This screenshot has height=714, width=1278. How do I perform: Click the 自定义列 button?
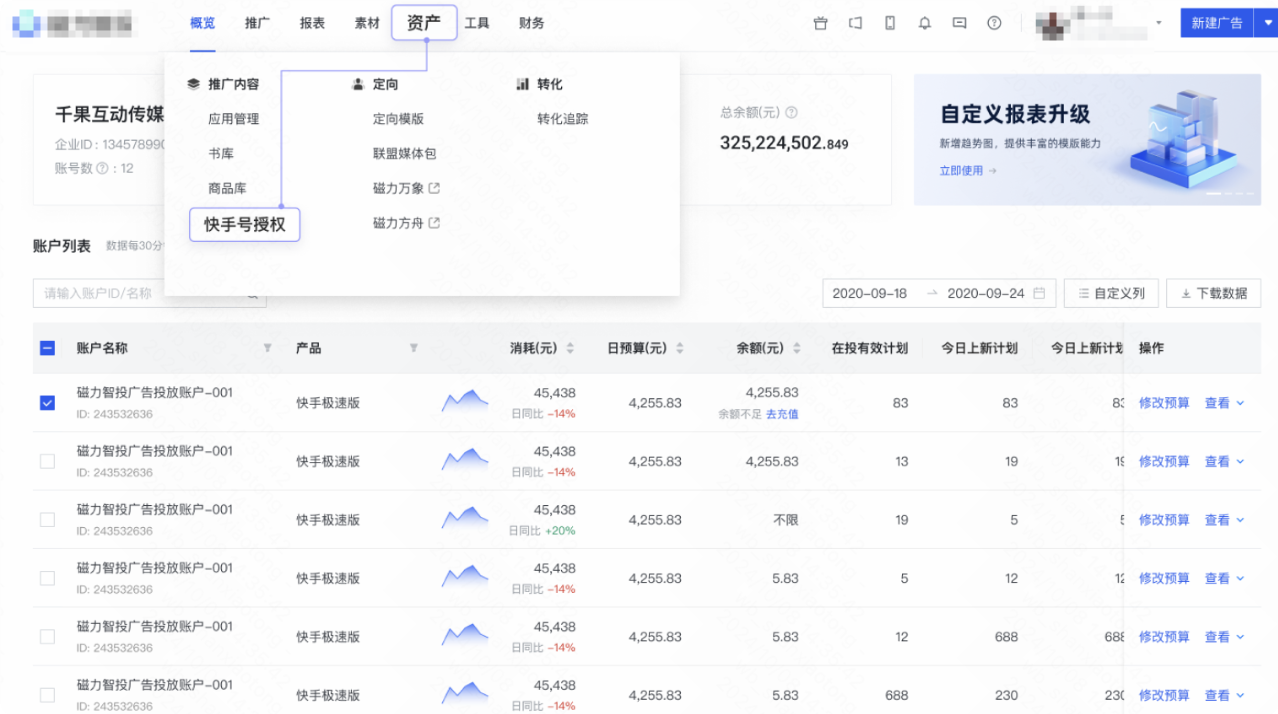pyautogui.click(x=1111, y=293)
